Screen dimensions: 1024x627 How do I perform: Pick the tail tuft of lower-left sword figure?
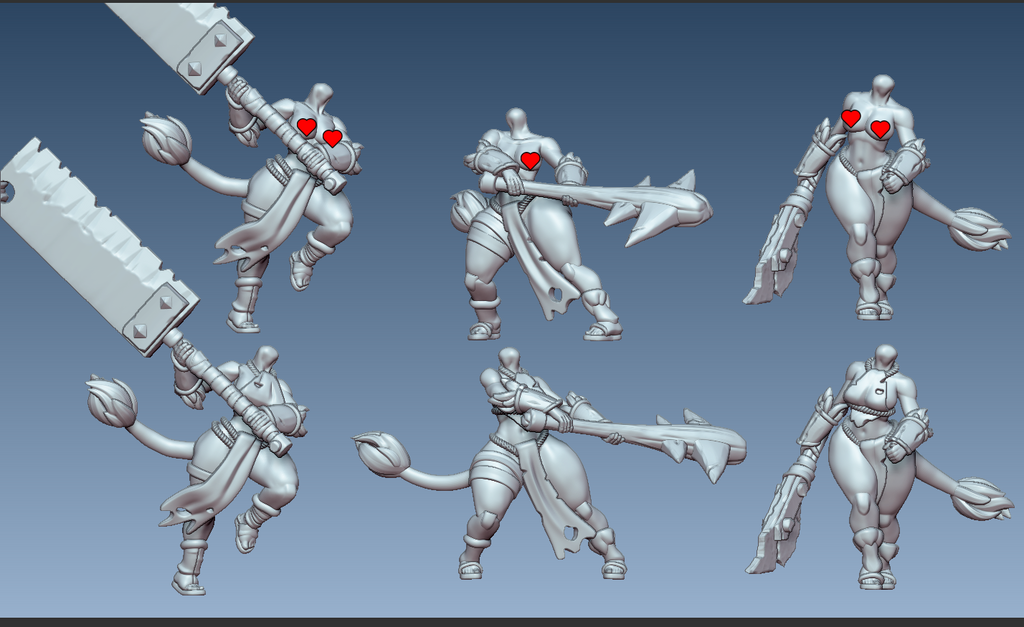(x=110, y=402)
